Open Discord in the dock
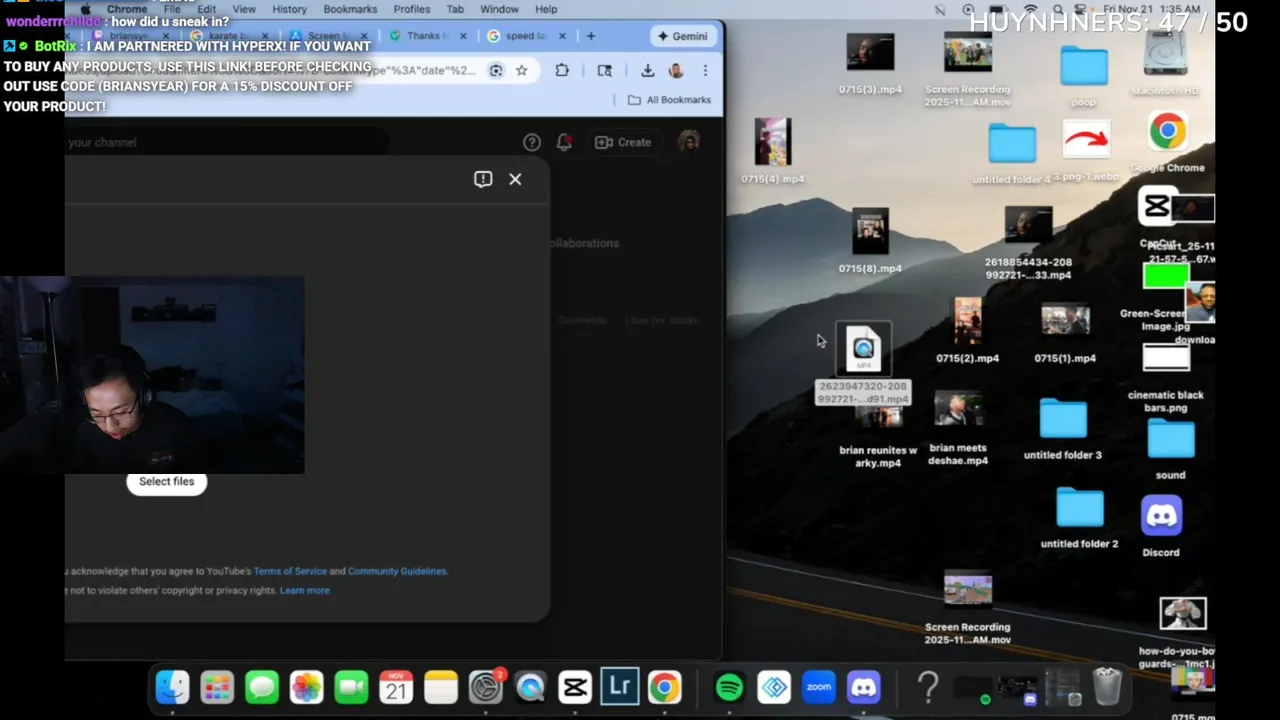The width and height of the screenshot is (1280, 720). [x=864, y=687]
